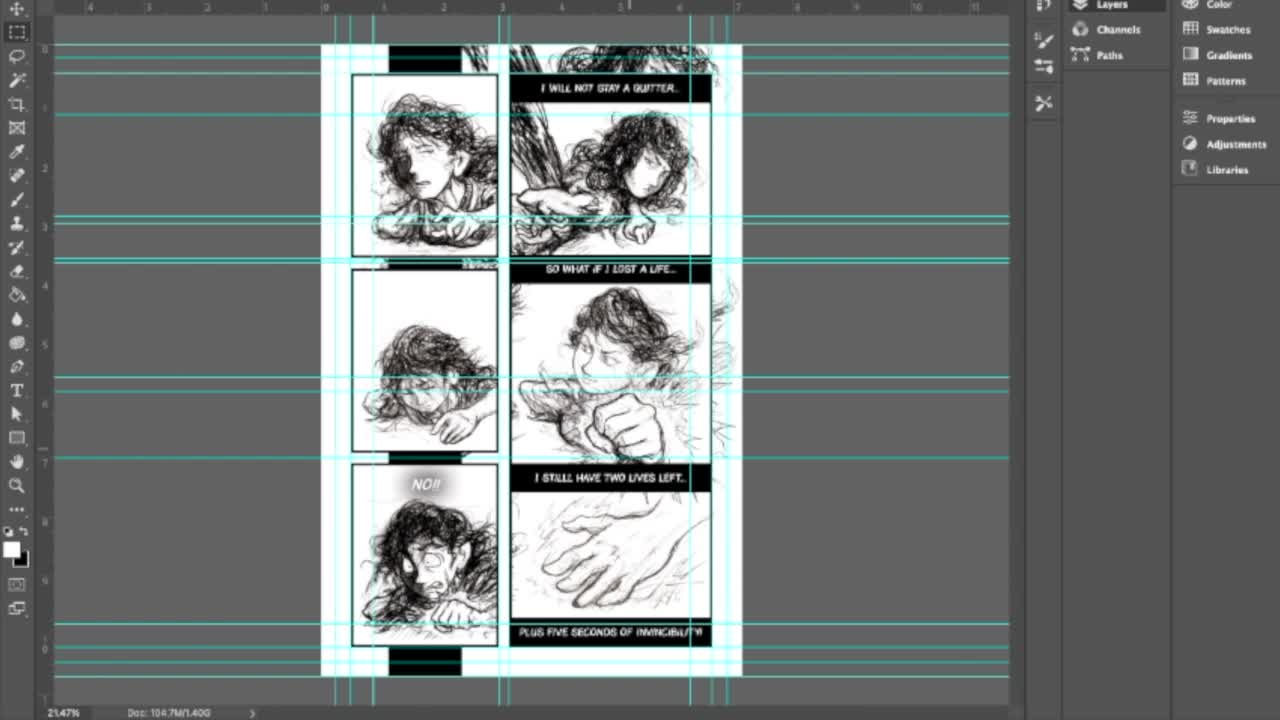Select the Hand tool
Image resolution: width=1280 pixels, height=720 pixels.
(x=17, y=462)
